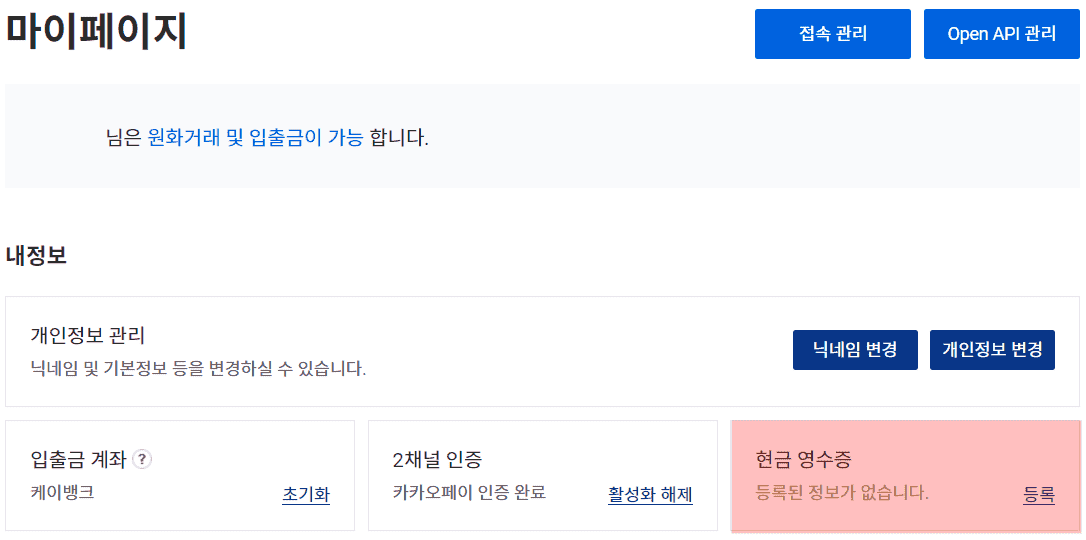Viewport: 1086px width, 540px height.
Task: Click the 마이페이지 page heading
Action: click(x=97, y=32)
